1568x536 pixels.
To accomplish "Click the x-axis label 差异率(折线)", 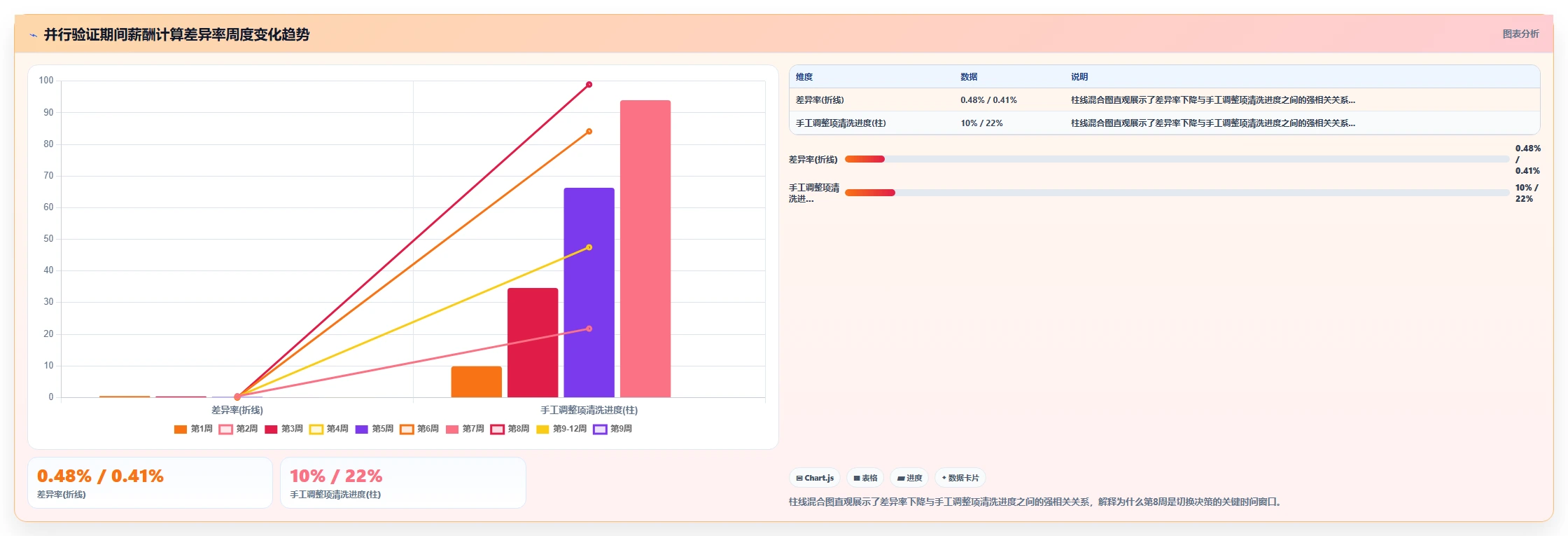I will pyautogui.click(x=237, y=411).
